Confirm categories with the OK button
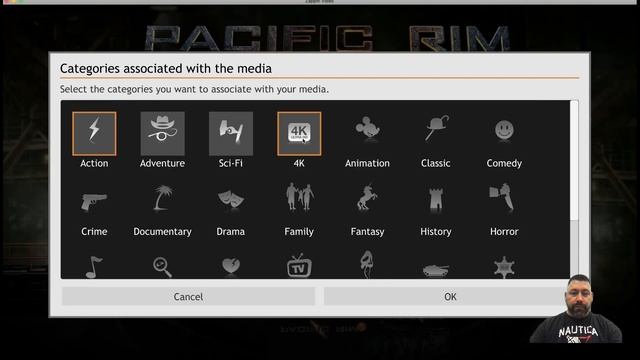Viewport: 640px width, 360px height. tap(450, 297)
